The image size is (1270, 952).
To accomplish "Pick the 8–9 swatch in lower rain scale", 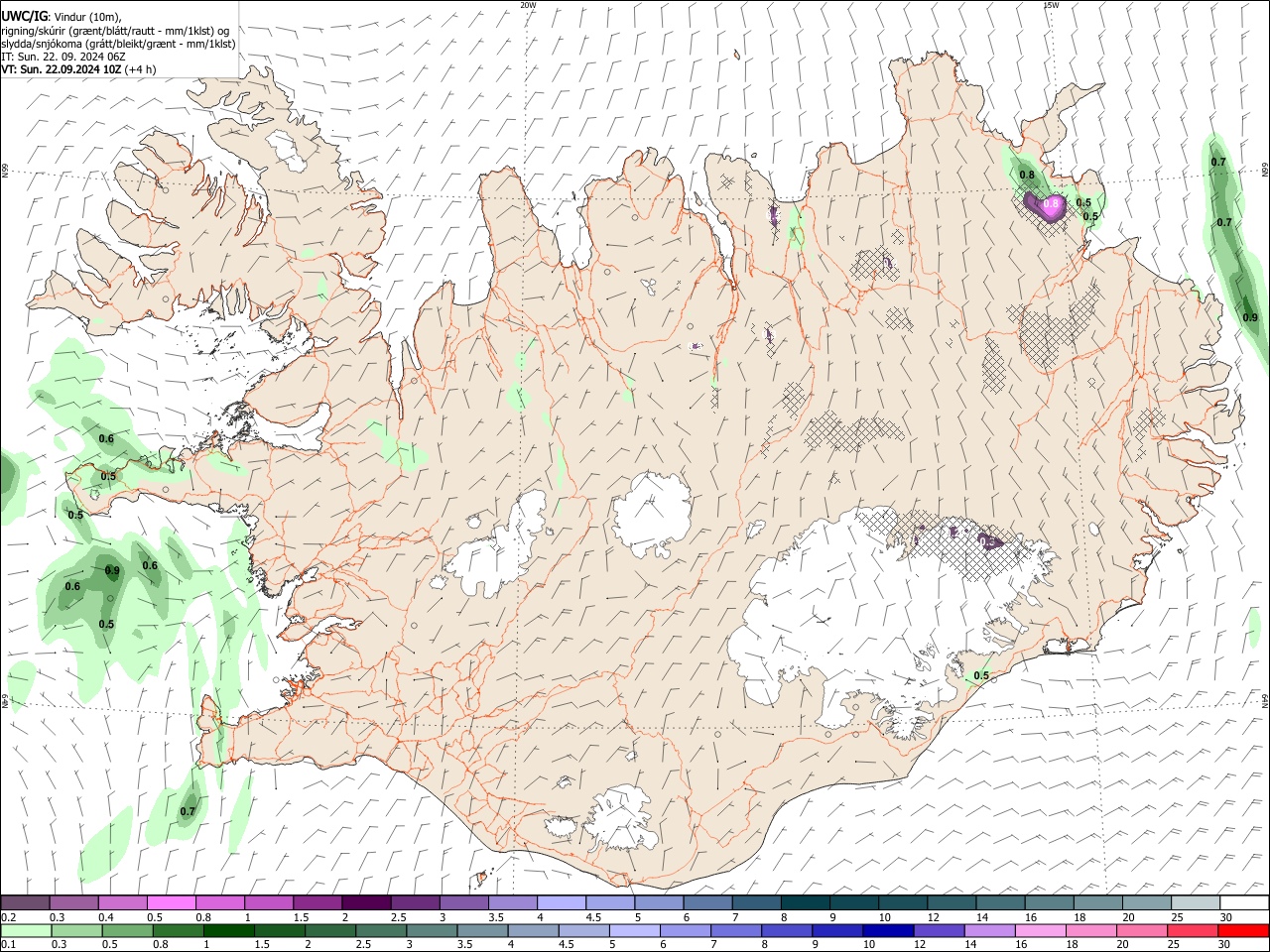I will (787, 930).
